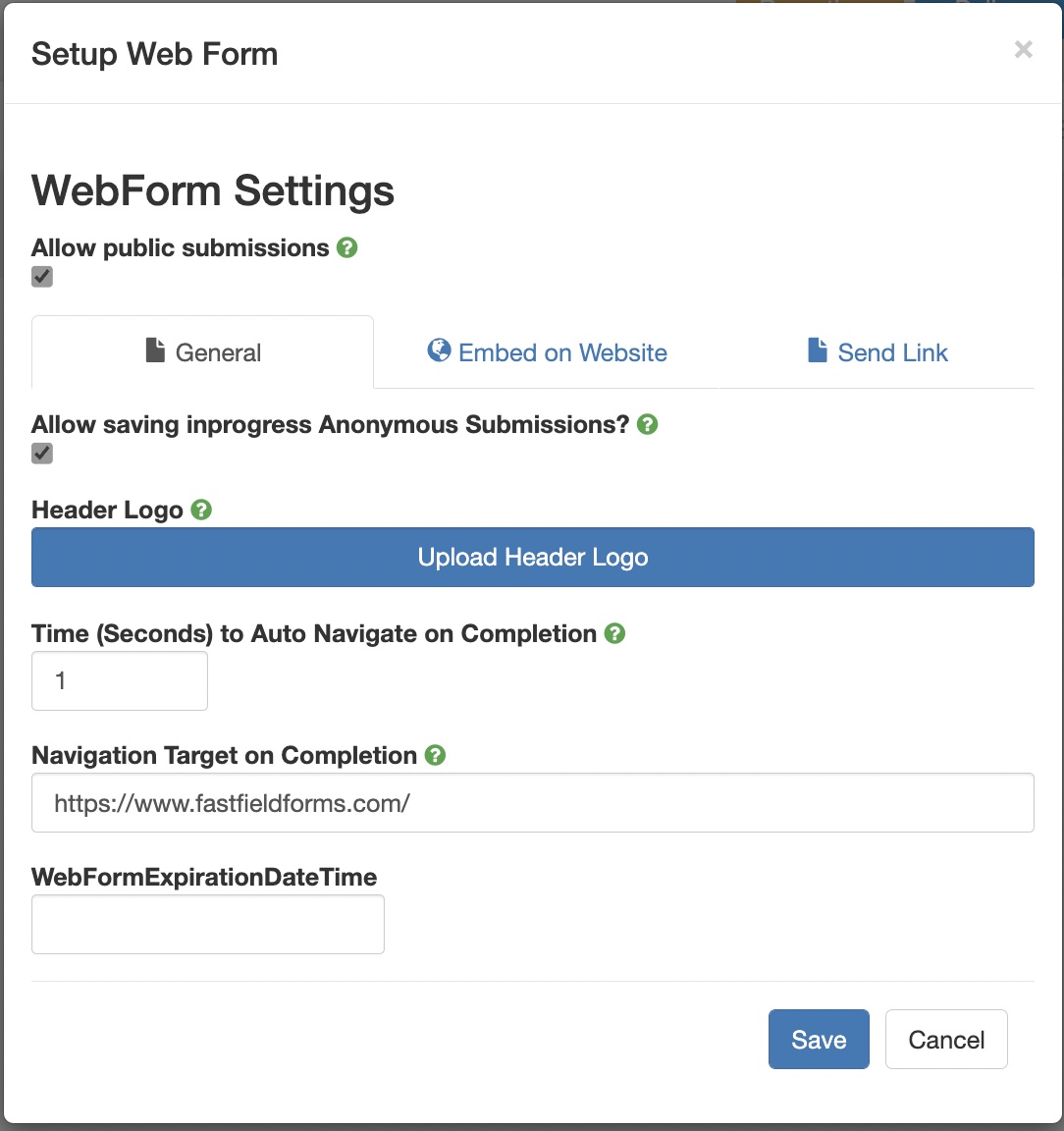Click the document icon on Send Link tab
The width and height of the screenshot is (1064, 1131).
pyautogui.click(x=818, y=350)
